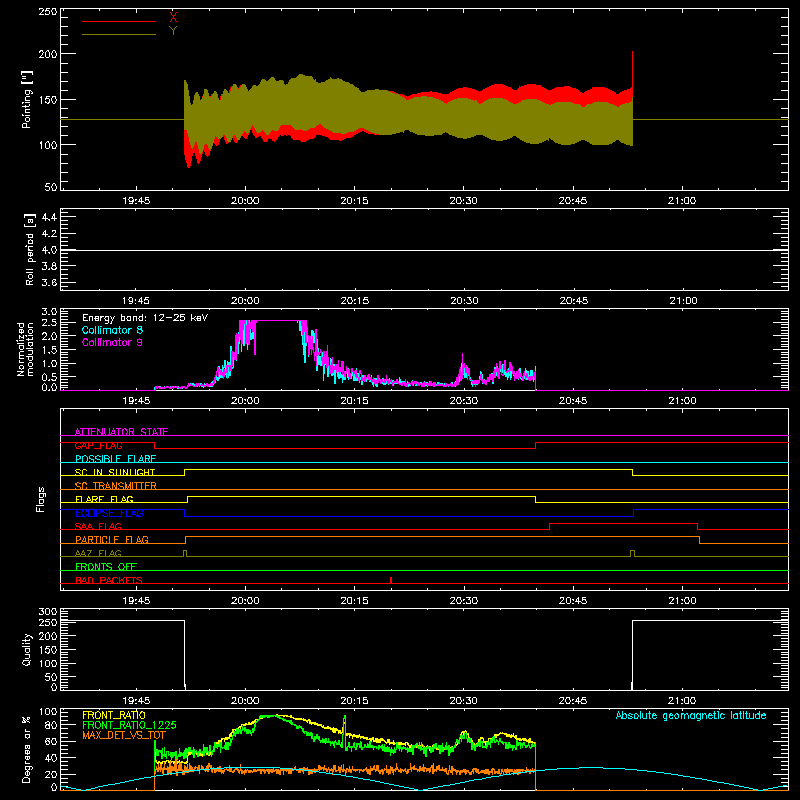Viewport: 800px width, 800px height.
Task: Click 20:30 tick label under modulation plot
Action: [x=464, y=401]
